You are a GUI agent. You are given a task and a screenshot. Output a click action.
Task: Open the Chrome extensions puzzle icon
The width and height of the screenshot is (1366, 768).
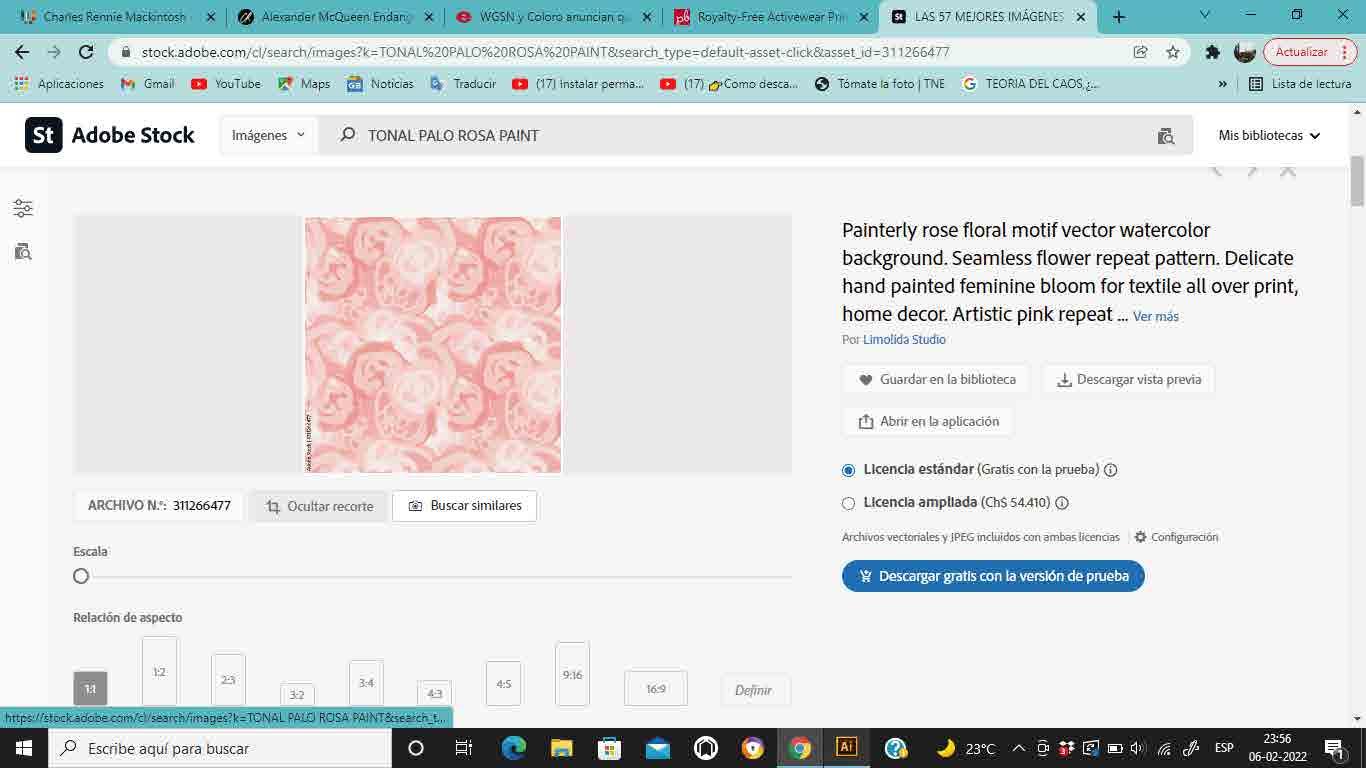tap(1213, 52)
